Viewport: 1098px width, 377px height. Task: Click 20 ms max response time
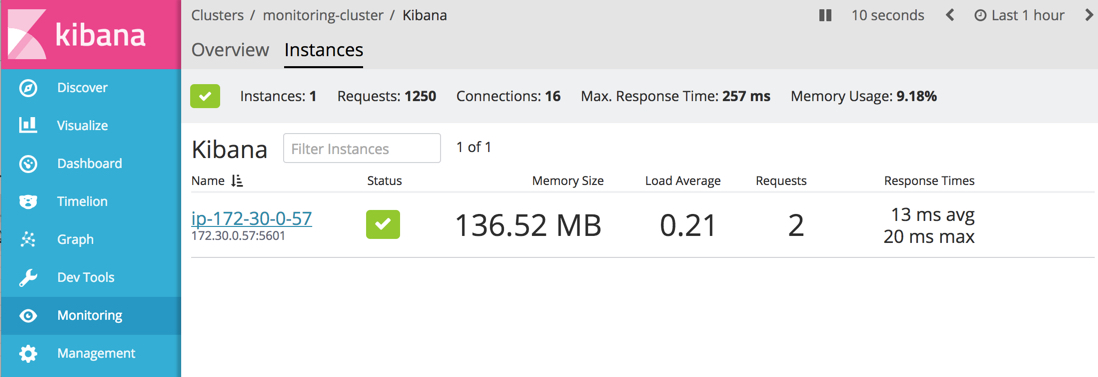(929, 237)
